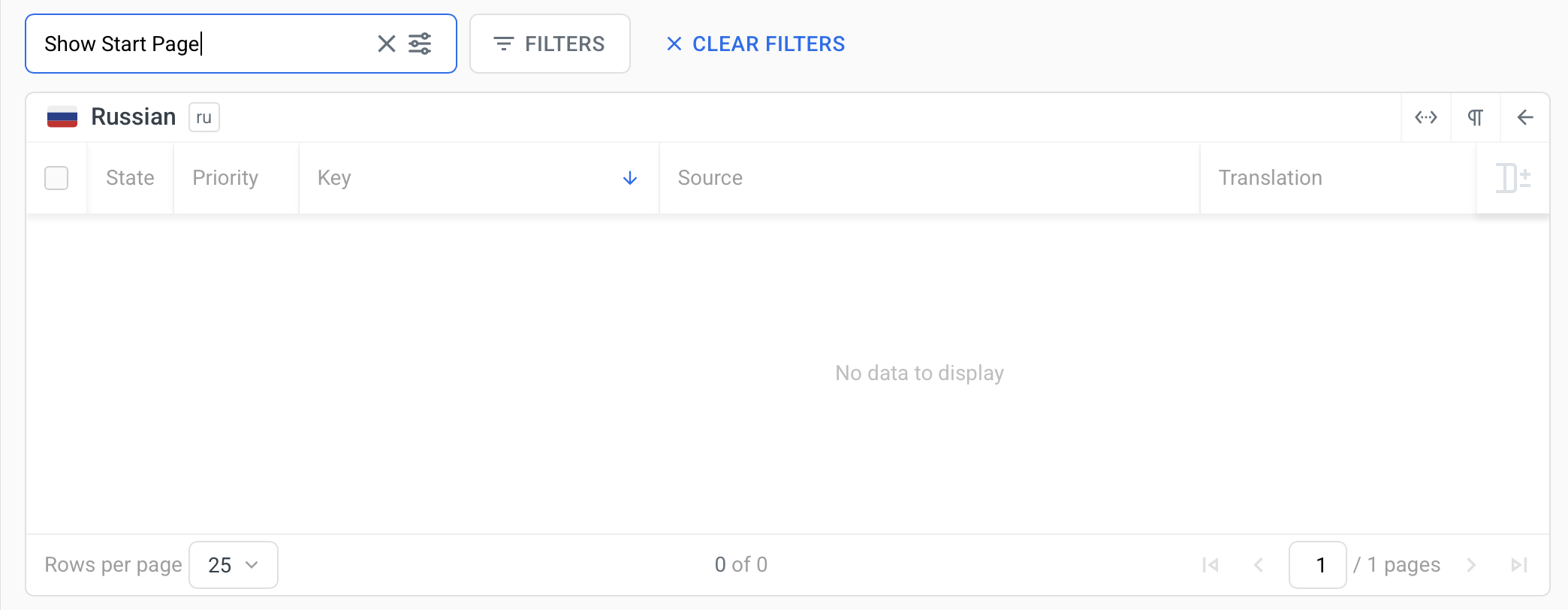Expand the rows per page dropdown
The width and height of the screenshot is (1568, 610).
coord(233,565)
